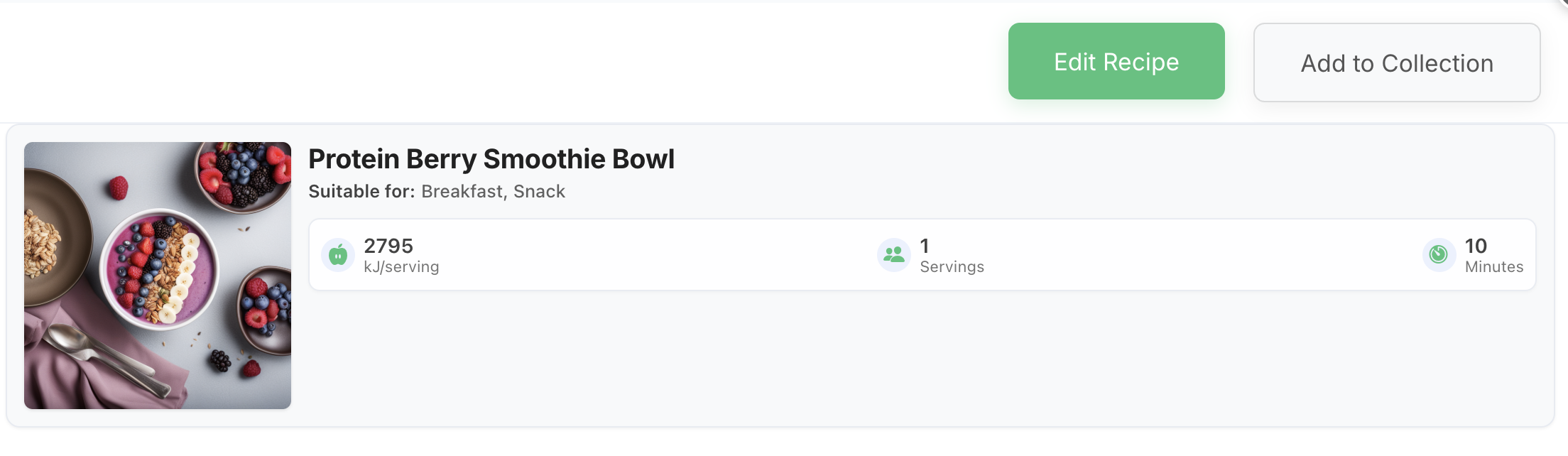Screen dimensions: 1568x456
Task: Click the Servings label text
Action: pos(952,267)
